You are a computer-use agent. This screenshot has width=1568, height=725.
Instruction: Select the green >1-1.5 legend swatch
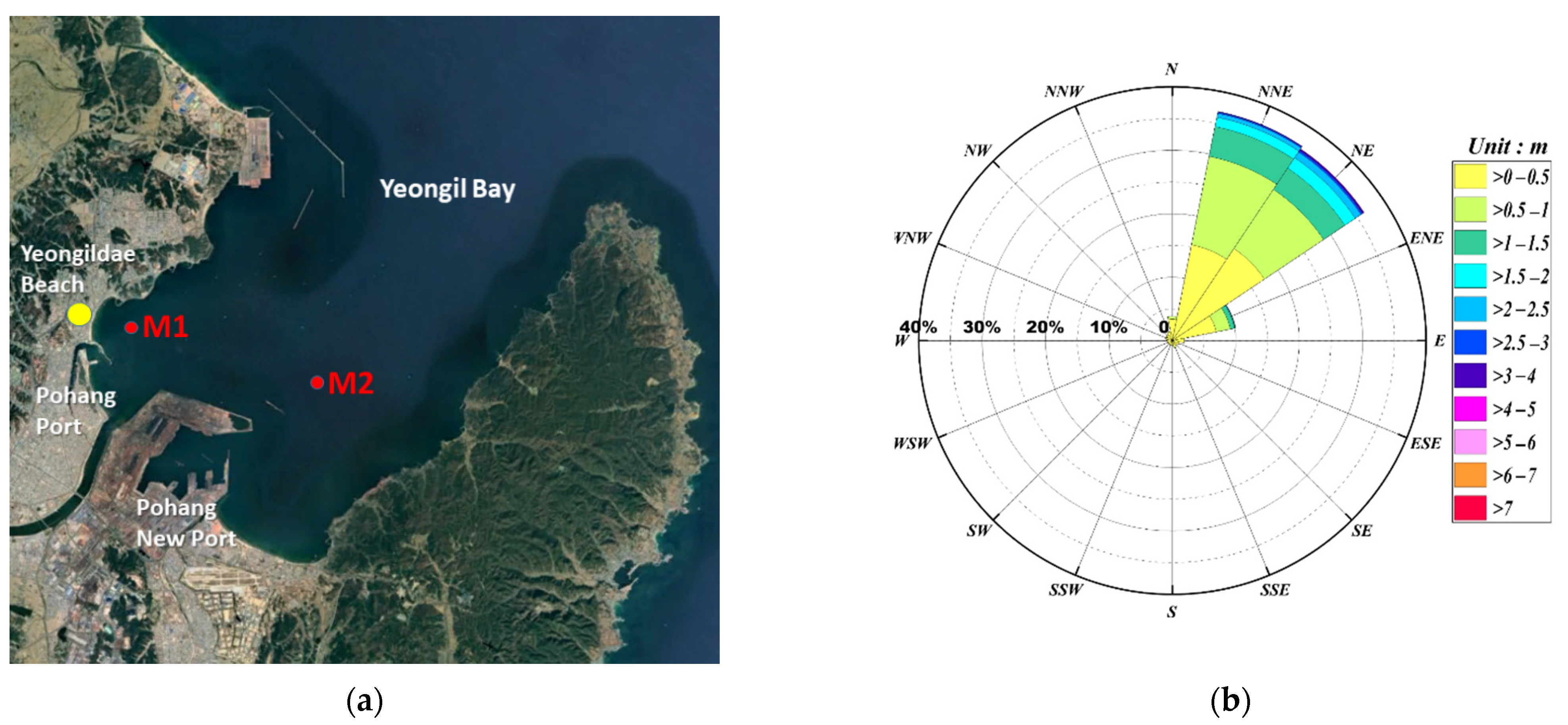[1470, 243]
